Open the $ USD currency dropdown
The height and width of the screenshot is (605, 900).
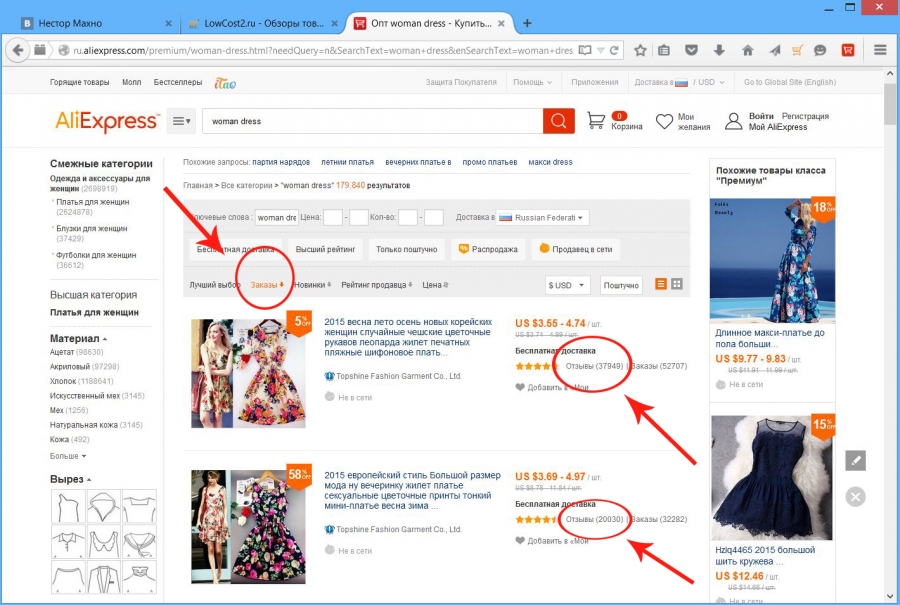[x=567, y=285]
